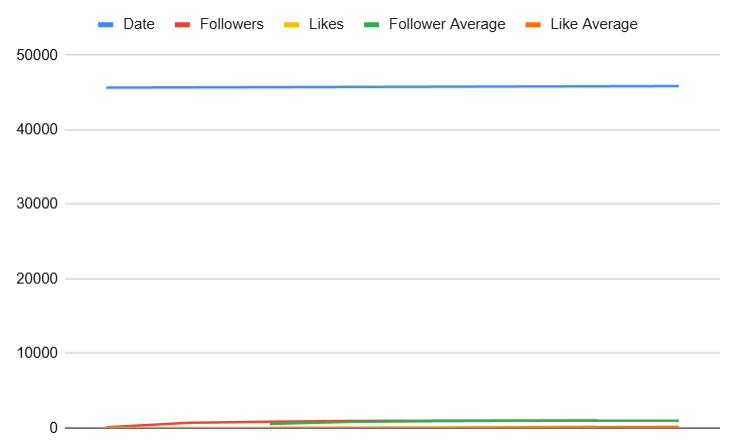Click the orange Like Average swatch
Image resolution: width=734 pixels, height=448 pixels.
tap(533, 24)
